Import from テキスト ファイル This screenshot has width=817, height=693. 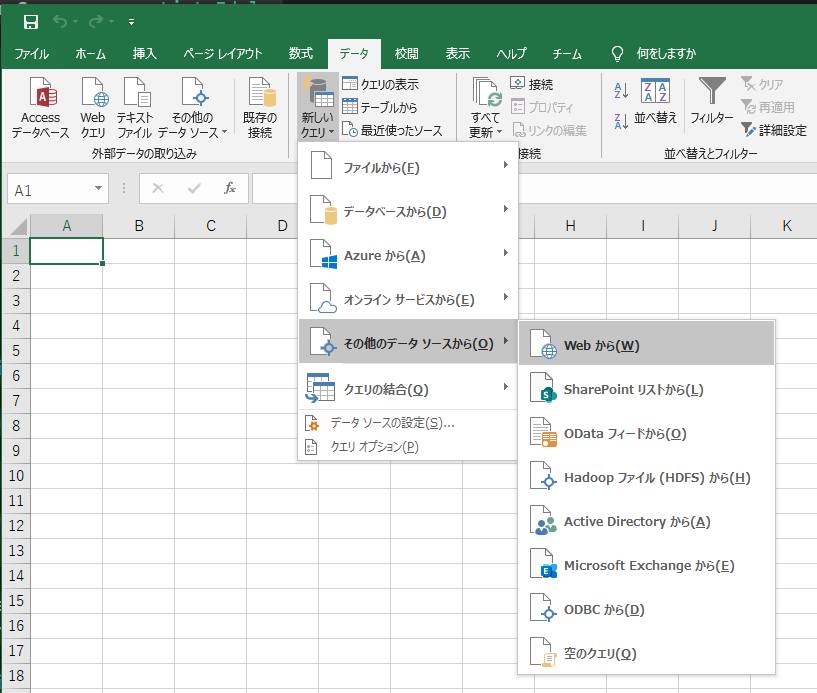(x=134, y=108)
